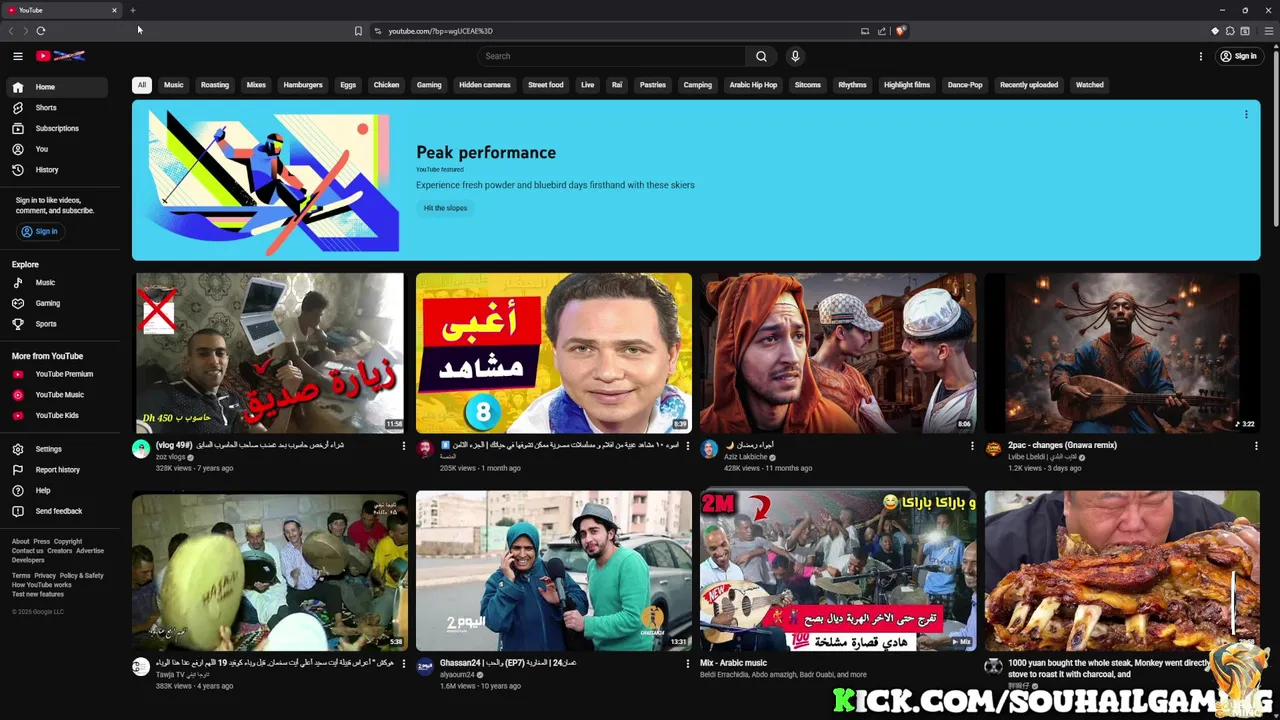This screenshot has width=1280, height=720.
Task: Select the Watched filter chip
Action: (1090, 85)
